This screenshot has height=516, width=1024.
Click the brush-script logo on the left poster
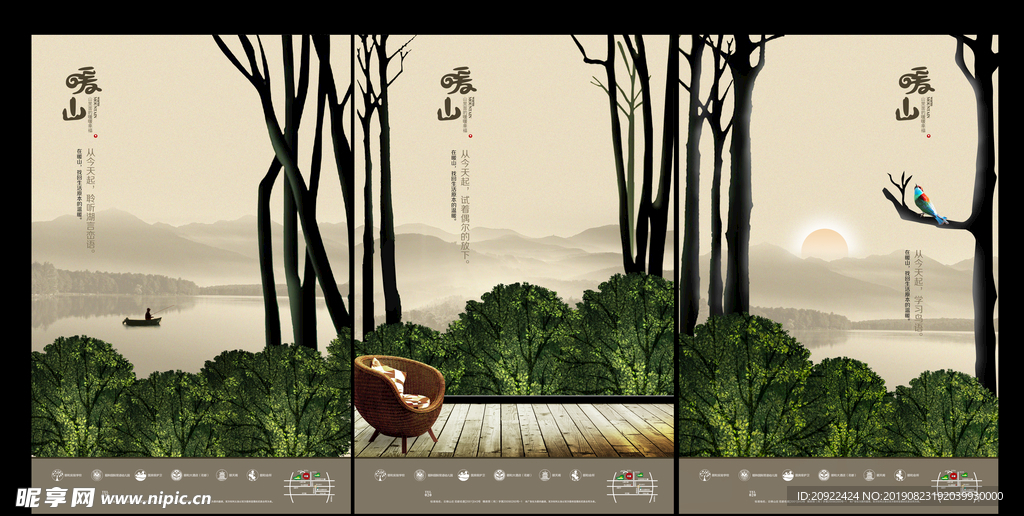(x=81, y=94)
